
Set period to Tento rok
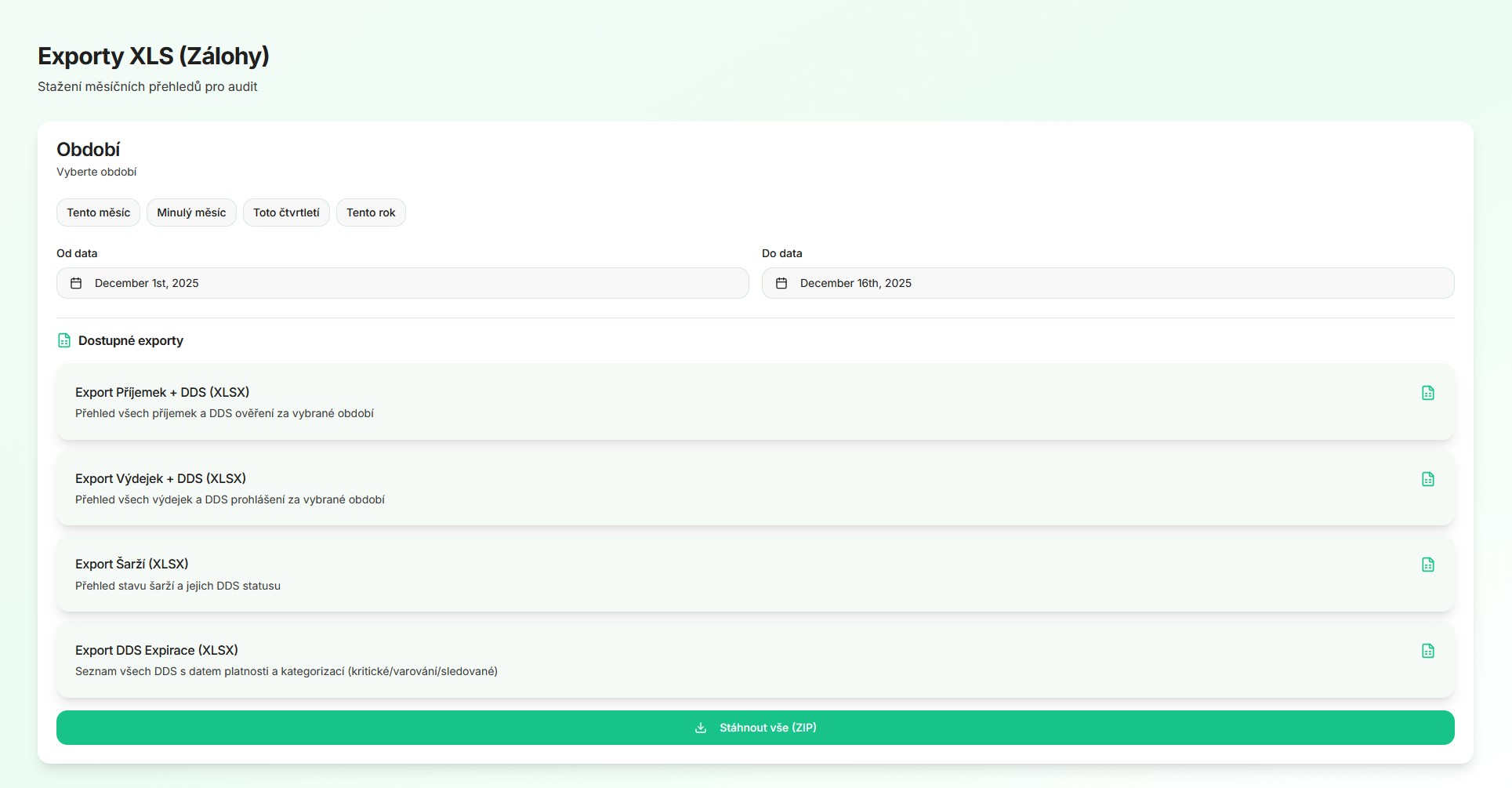(x=371, y=212)
